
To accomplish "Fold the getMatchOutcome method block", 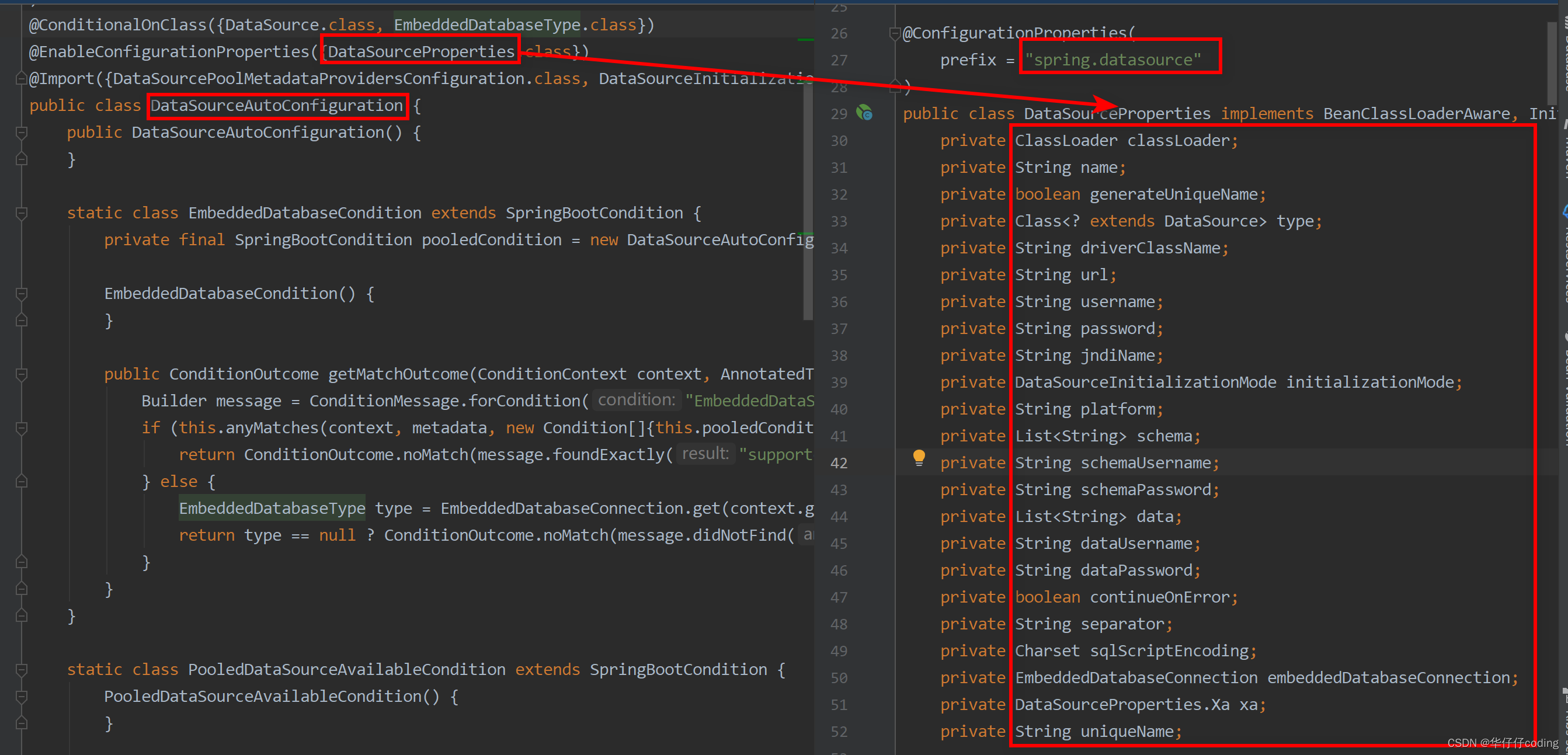I will (21, 374).
